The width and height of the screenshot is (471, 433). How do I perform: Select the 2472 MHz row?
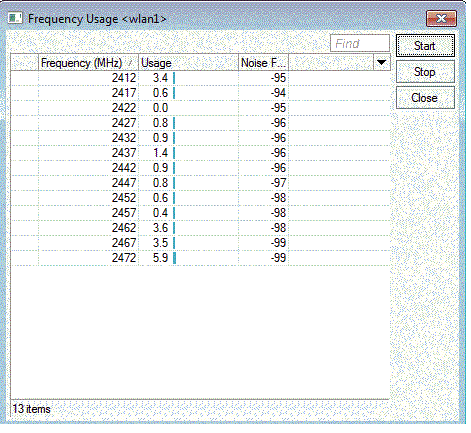point(200,258)
